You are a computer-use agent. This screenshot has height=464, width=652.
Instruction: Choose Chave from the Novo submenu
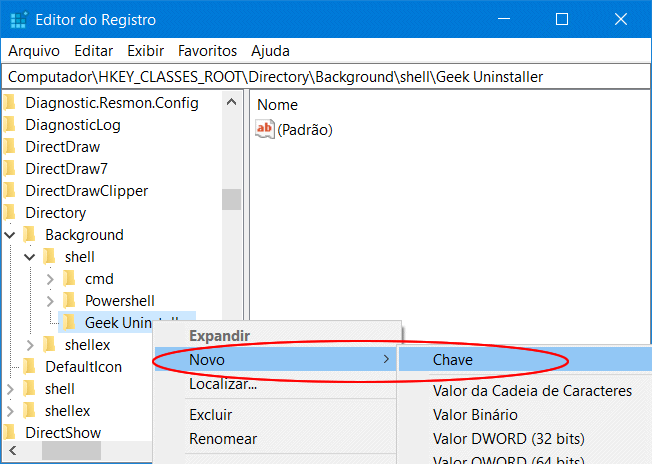[x=453, y=359]
